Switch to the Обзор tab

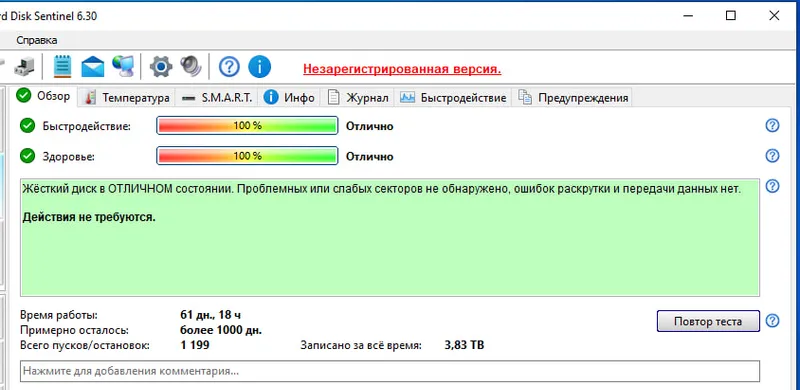[45, 96]
